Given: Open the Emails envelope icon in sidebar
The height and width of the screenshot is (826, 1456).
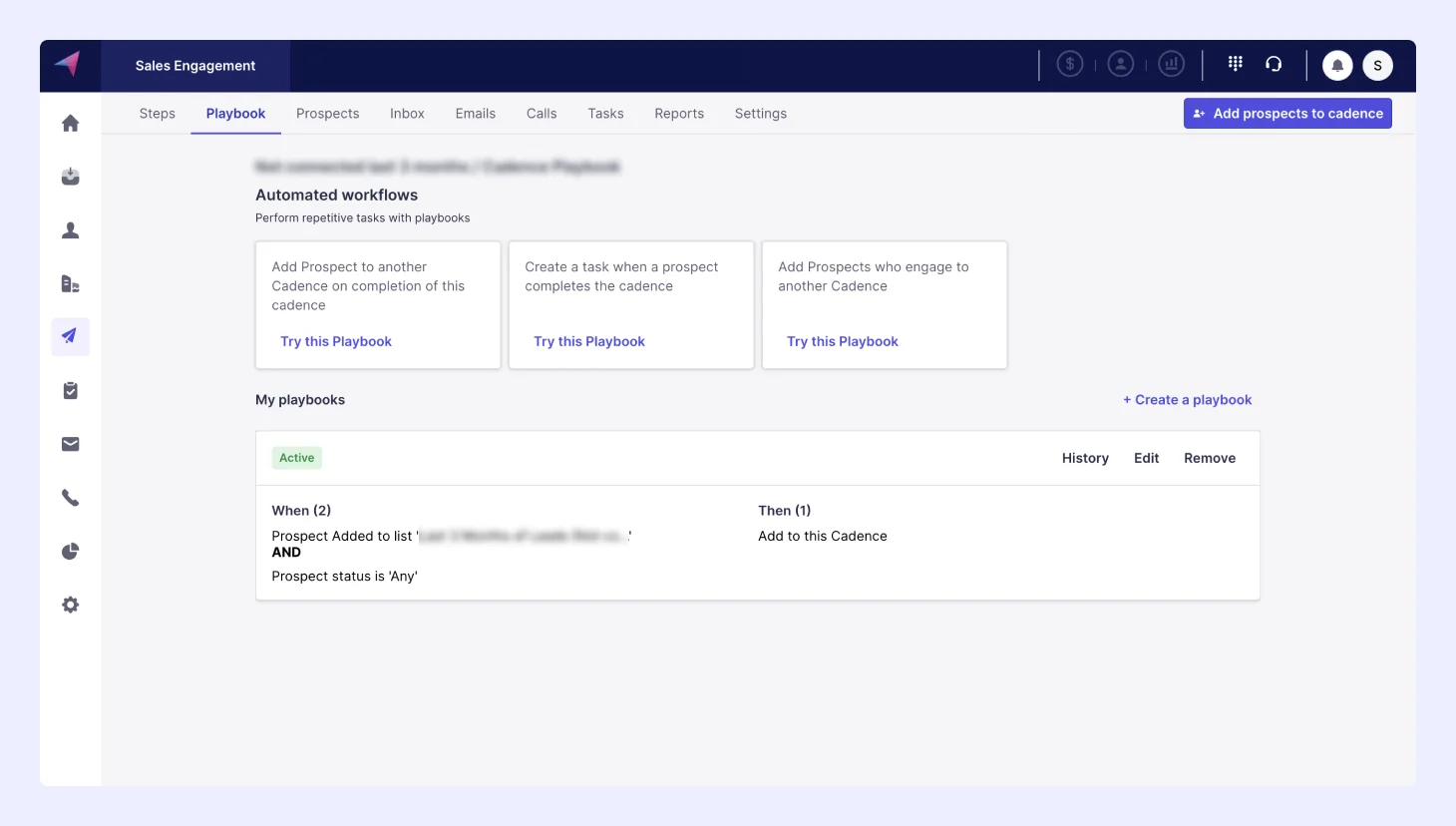Looking at the screenshot, I should [x=70, y=444].
